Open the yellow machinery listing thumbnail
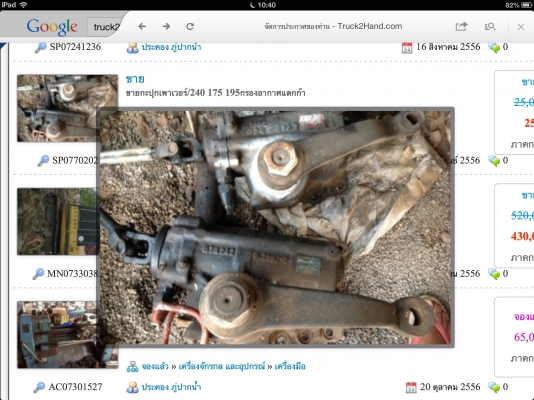Viewport: 534px width, 400px height. [57, 221]
